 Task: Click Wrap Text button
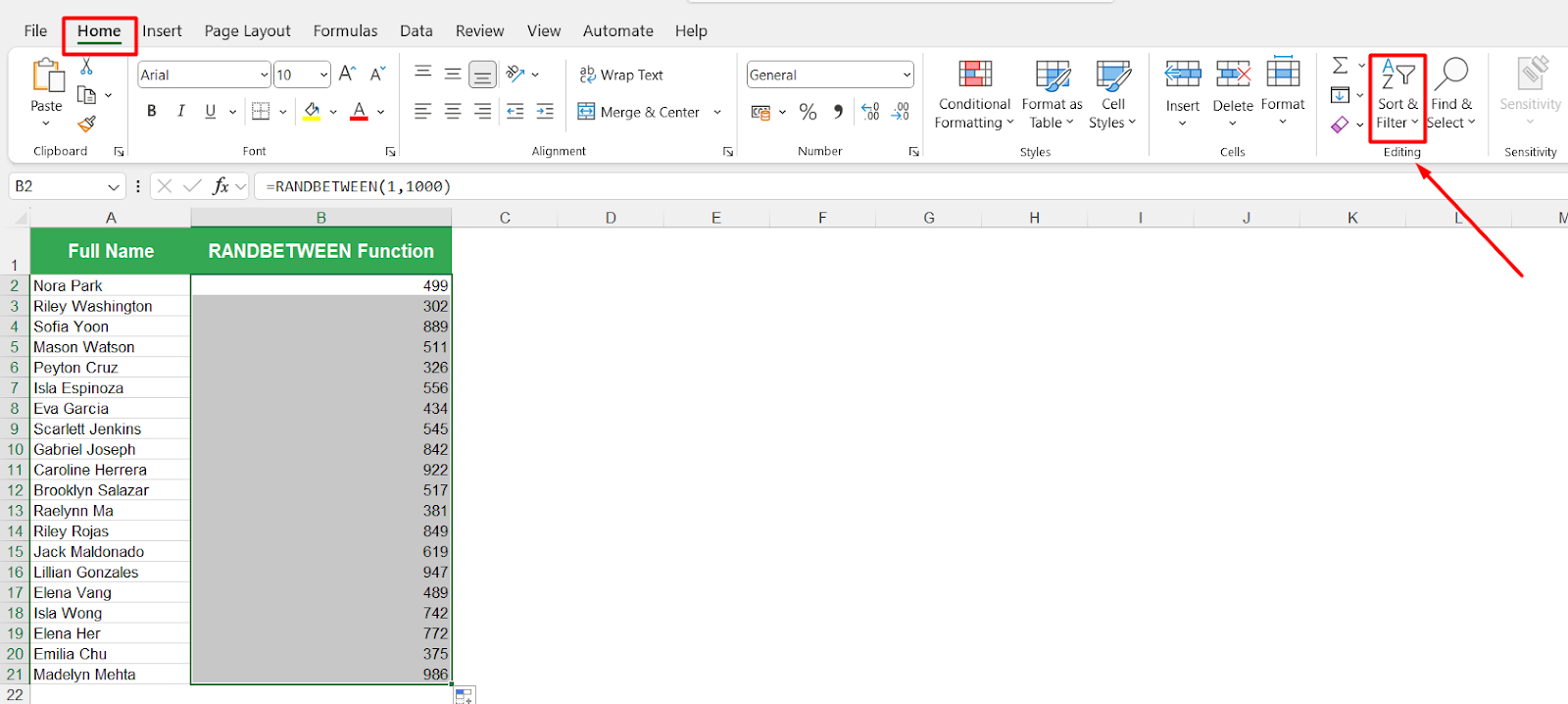click(x=621, y=75)
